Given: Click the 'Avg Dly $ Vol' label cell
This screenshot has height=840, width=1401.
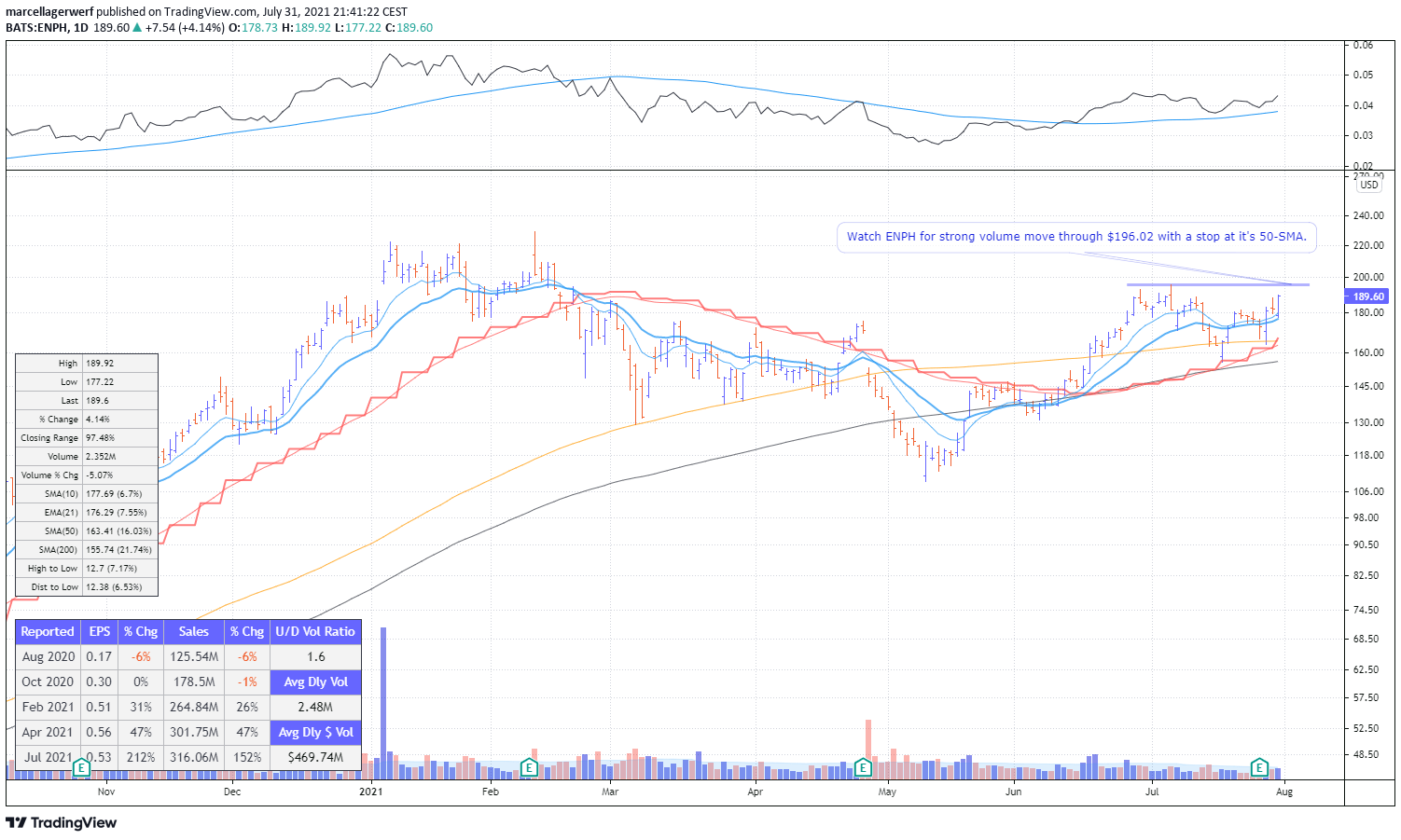Looking at the screenshot, I should [x=315, y=733].
